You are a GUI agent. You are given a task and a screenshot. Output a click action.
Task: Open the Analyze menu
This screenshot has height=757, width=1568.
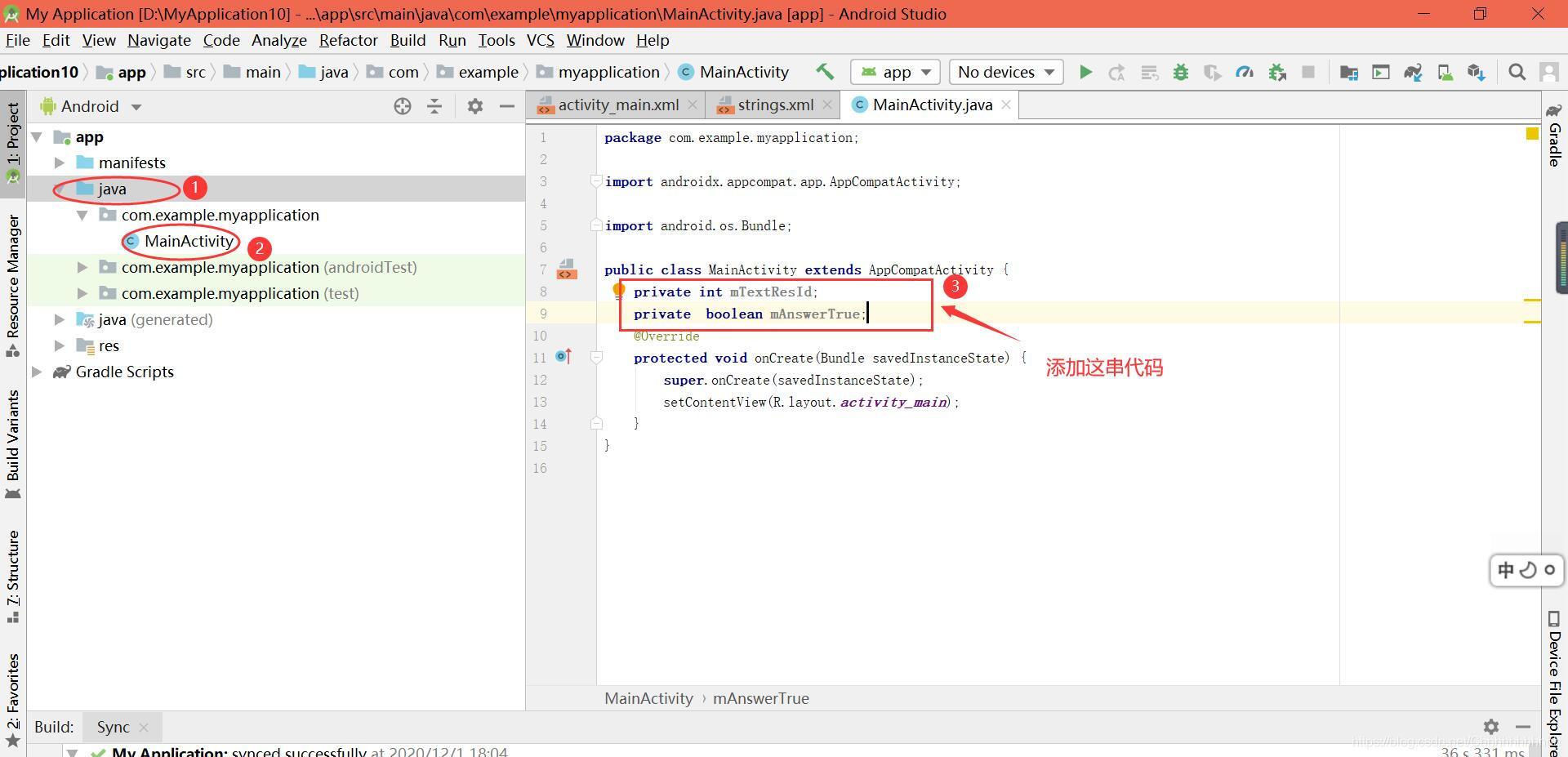click(279, 40)
